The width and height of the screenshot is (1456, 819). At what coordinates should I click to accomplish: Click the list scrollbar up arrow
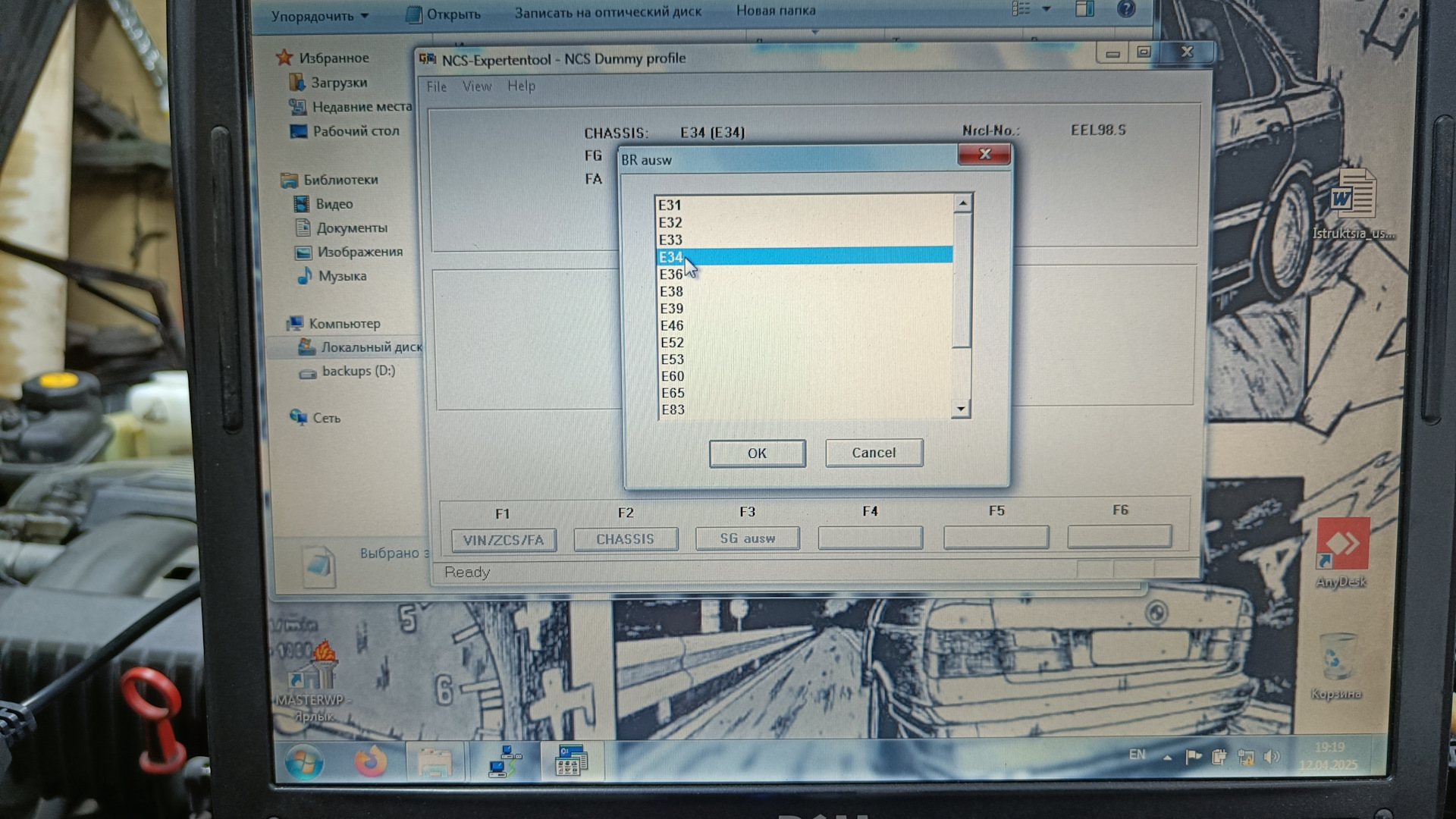962,203
